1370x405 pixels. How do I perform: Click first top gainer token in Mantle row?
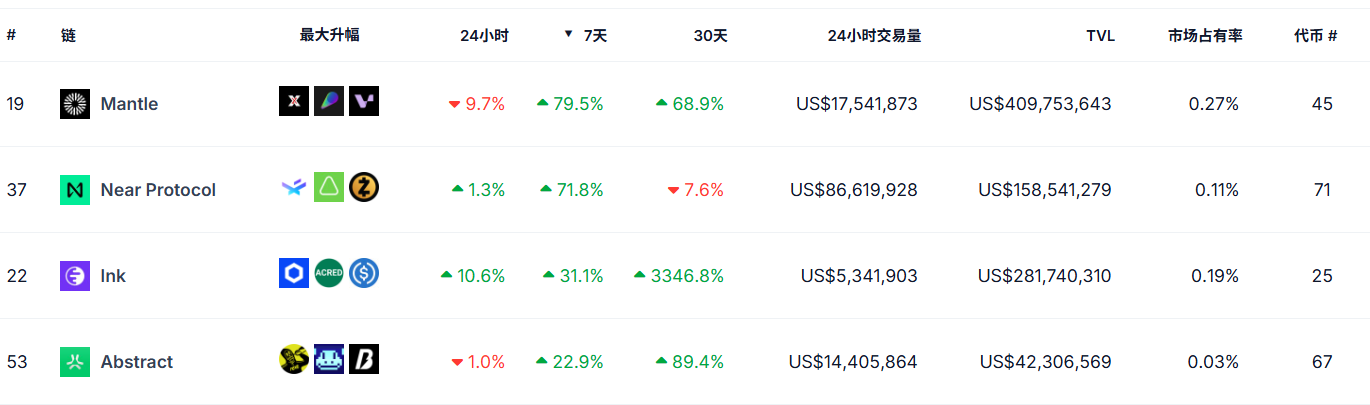(x=294, y=101)
